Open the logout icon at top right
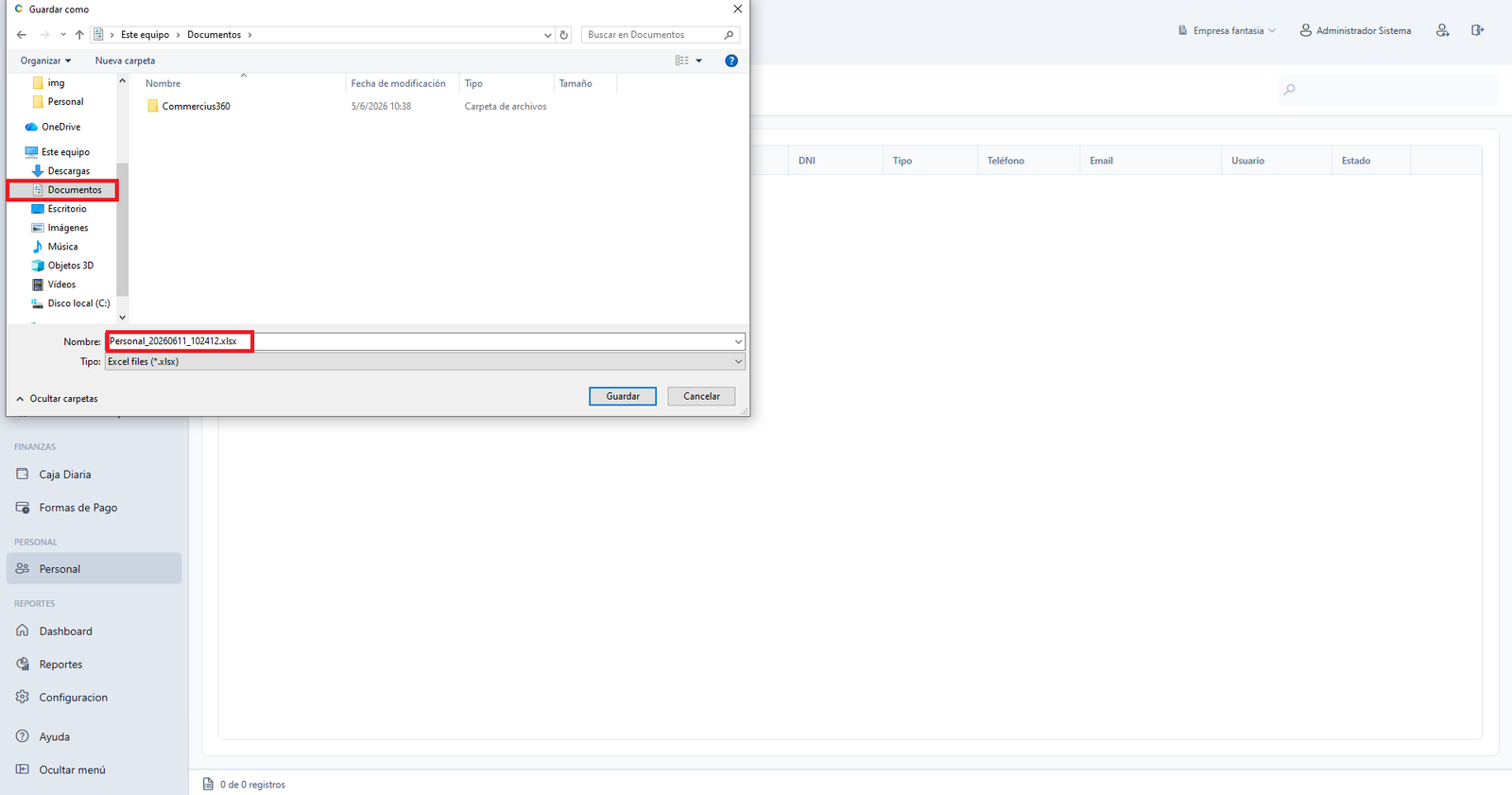 coord(1477,30)
